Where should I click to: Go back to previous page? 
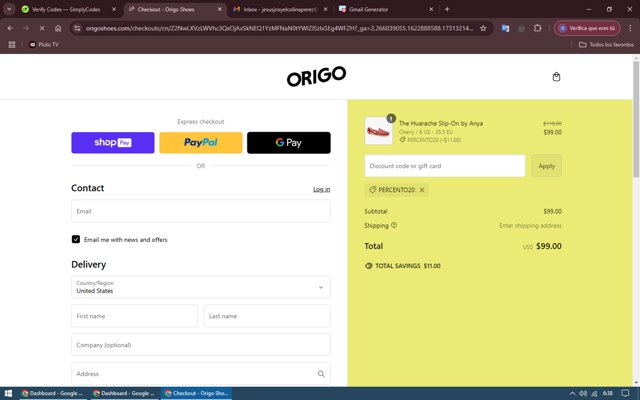[x=10, y=28]
